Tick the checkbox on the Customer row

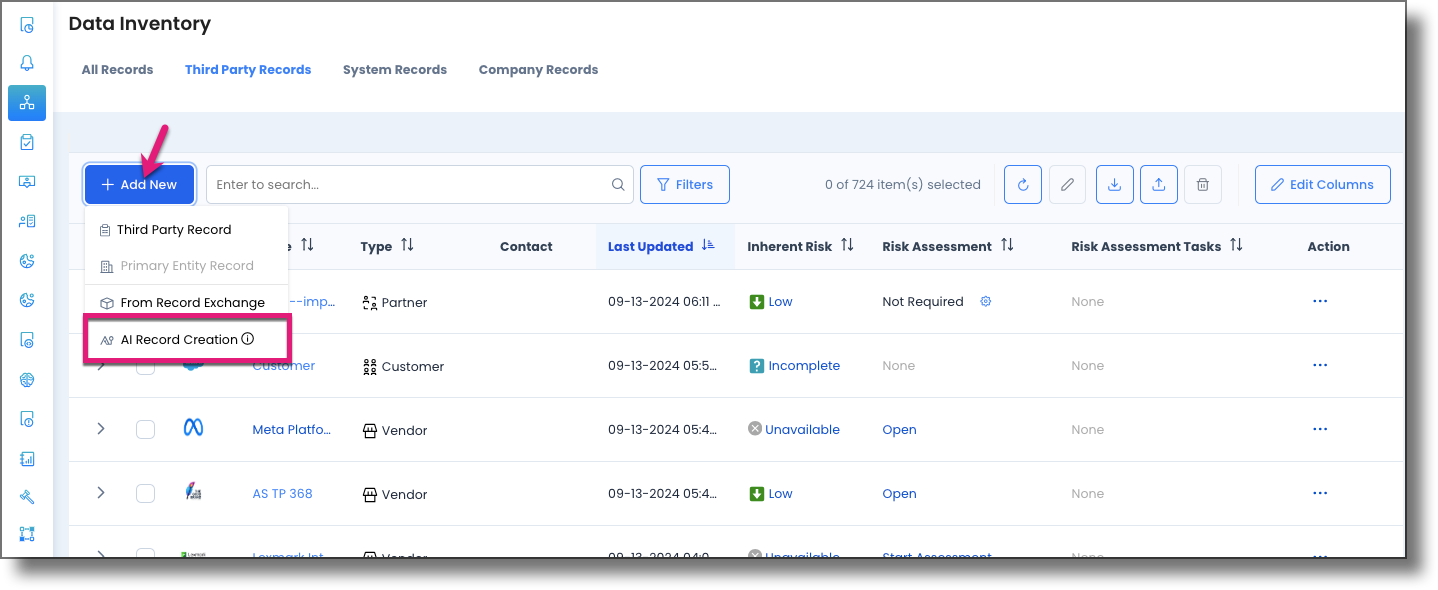coord(145,365)
